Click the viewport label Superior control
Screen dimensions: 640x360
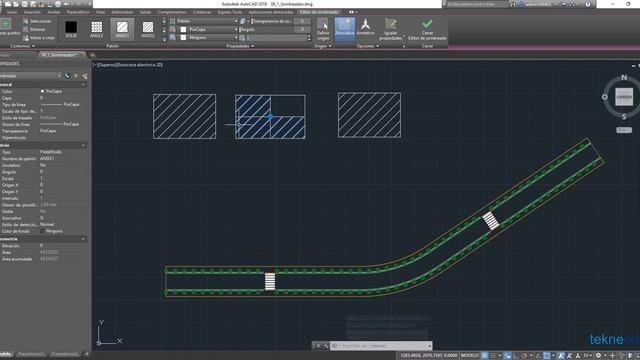(107, 65)
